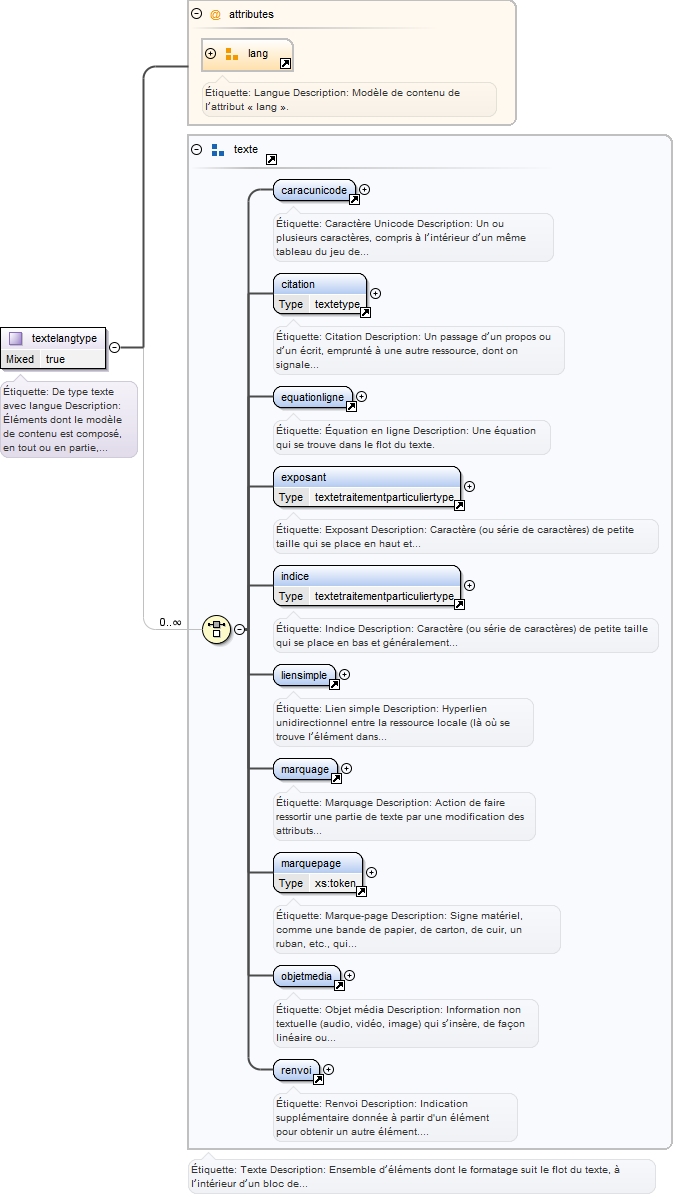The height and width of the screenshot is (1197, 674).
Task: Open objetmedia reference arrow icon
Action: 339,986
